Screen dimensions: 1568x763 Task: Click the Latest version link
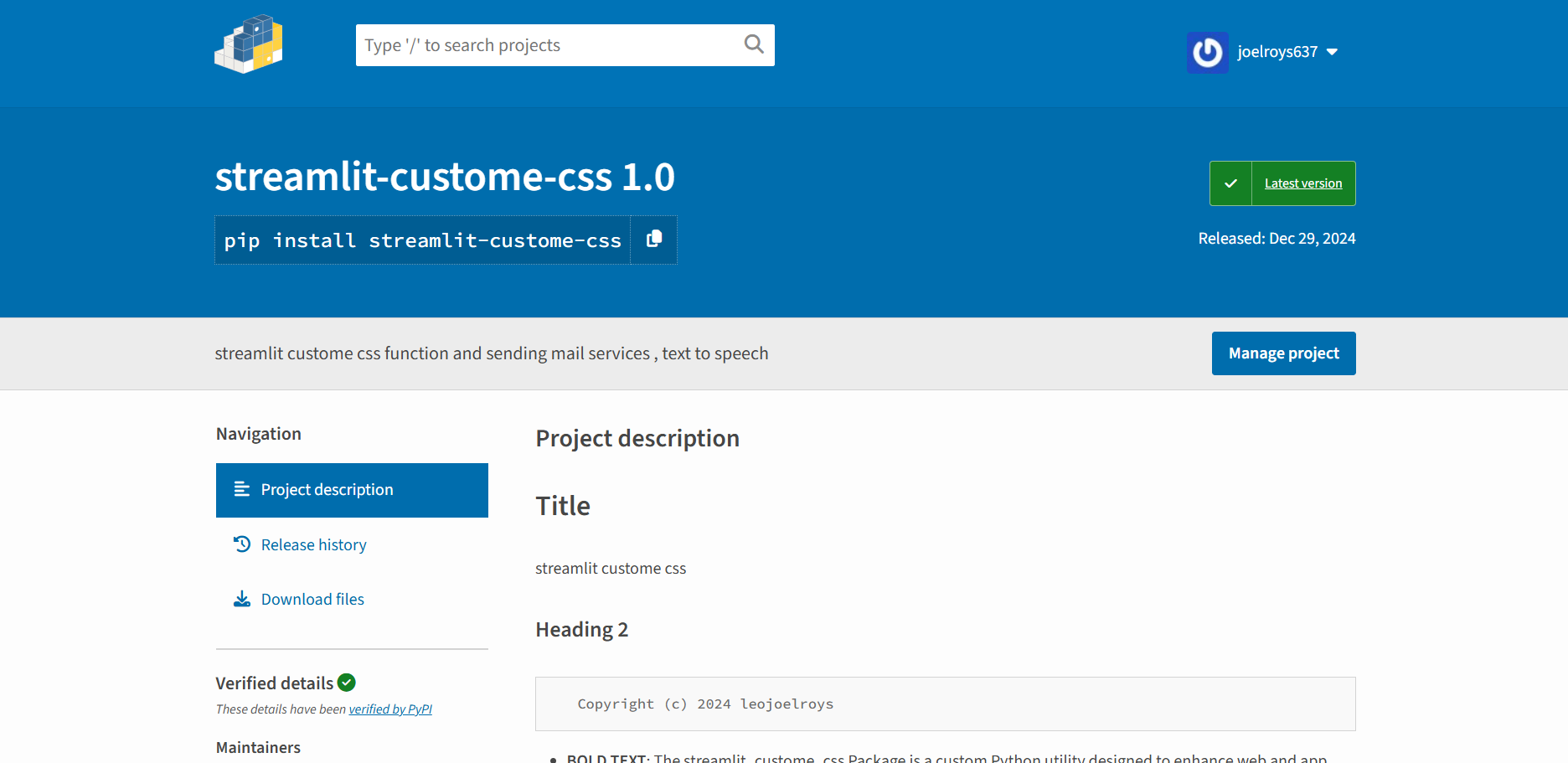1302,183
